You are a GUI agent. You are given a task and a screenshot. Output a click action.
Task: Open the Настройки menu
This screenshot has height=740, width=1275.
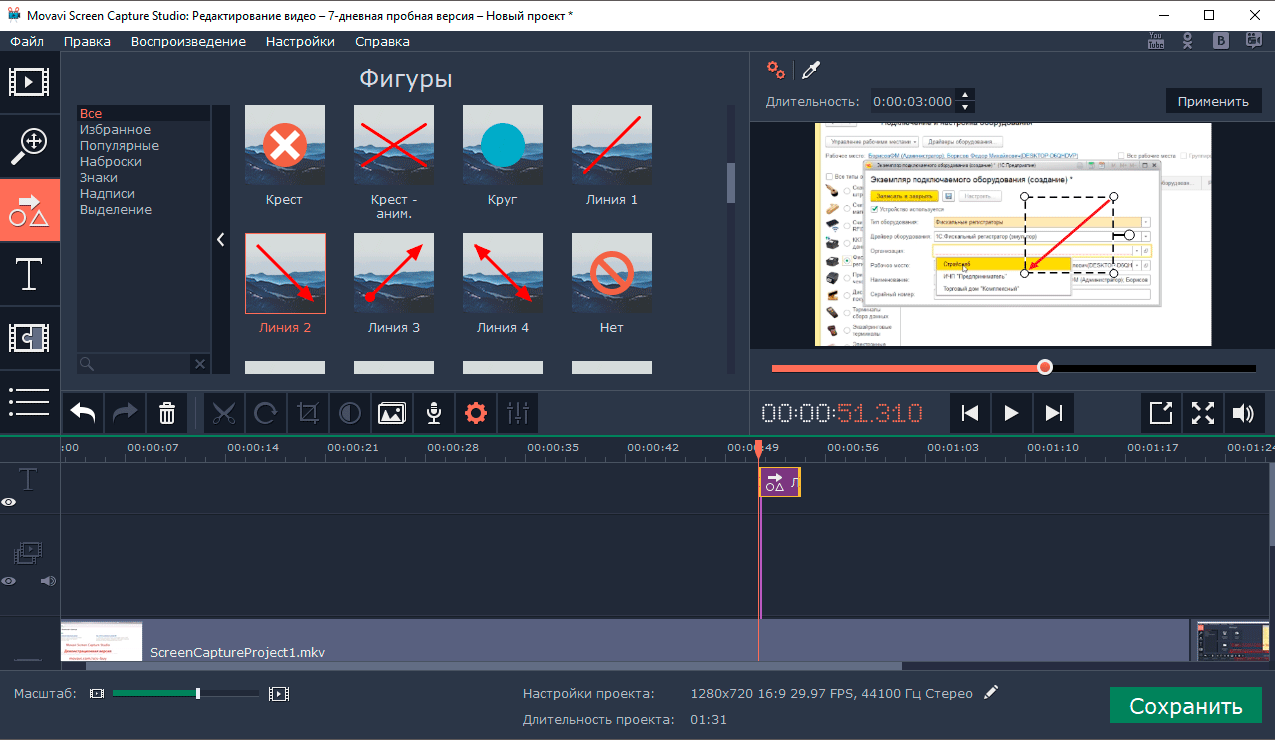pos(300,41)
